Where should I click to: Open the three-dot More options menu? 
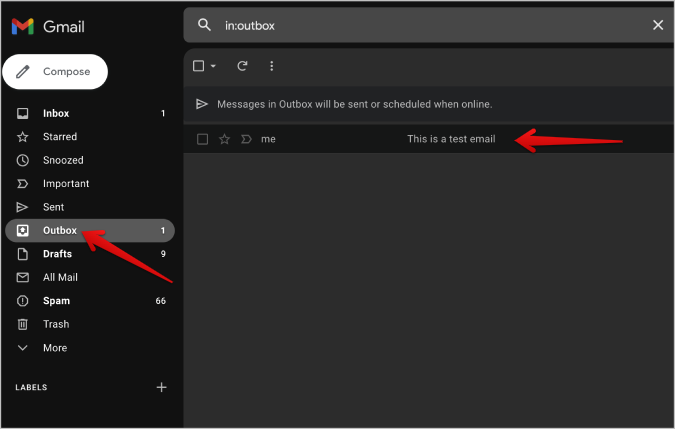point(271,66)
